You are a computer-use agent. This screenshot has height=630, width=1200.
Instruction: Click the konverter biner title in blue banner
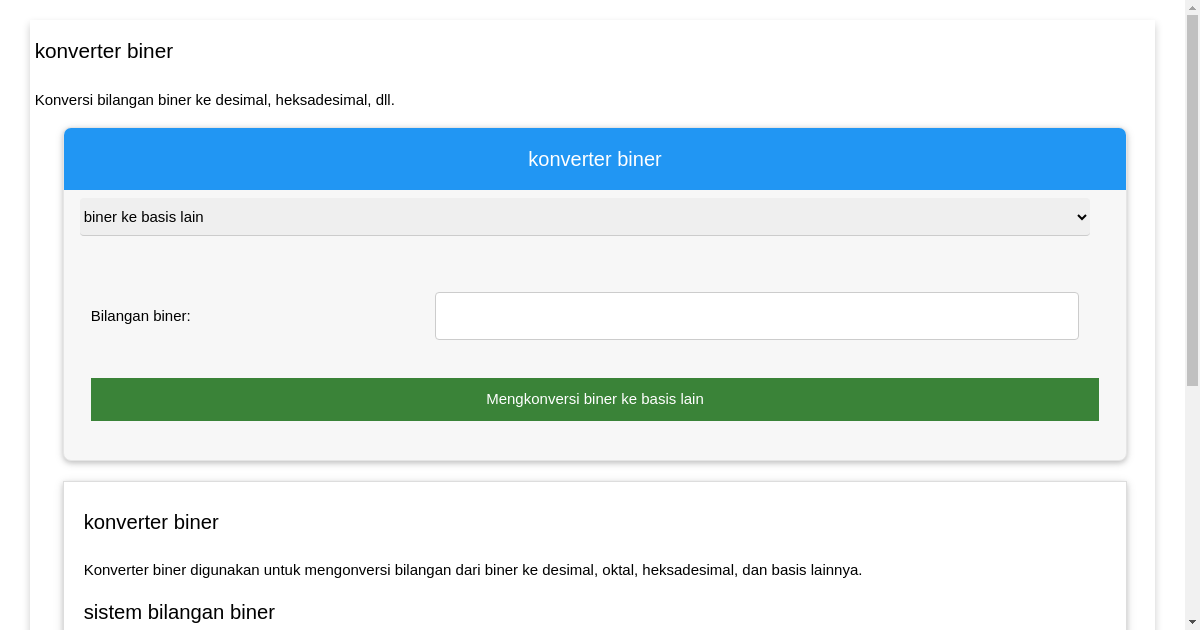pos(594,158)
